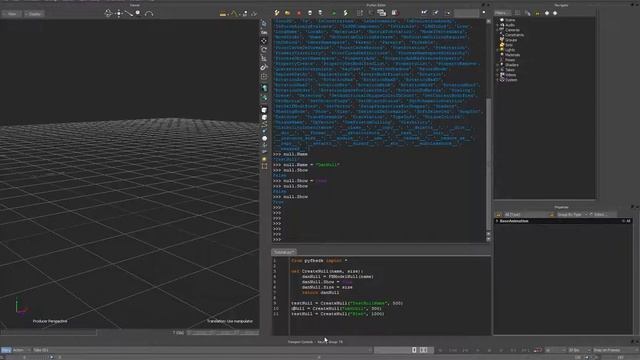The image size is (640, 360).
Task: Switch to the Tutorial.py tab
Action: [x=284, y=252]
